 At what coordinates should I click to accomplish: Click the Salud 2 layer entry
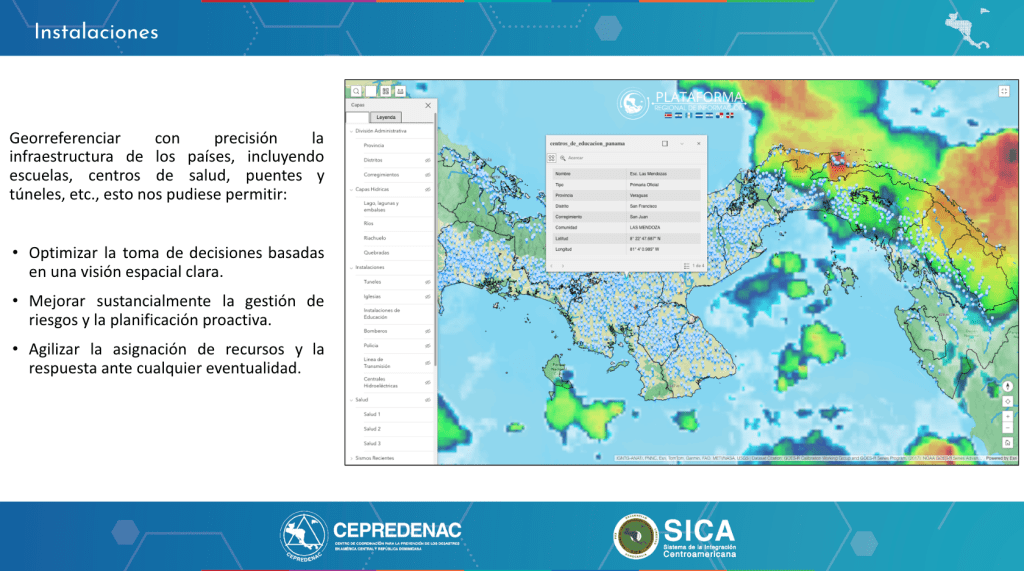pos(372,428)
